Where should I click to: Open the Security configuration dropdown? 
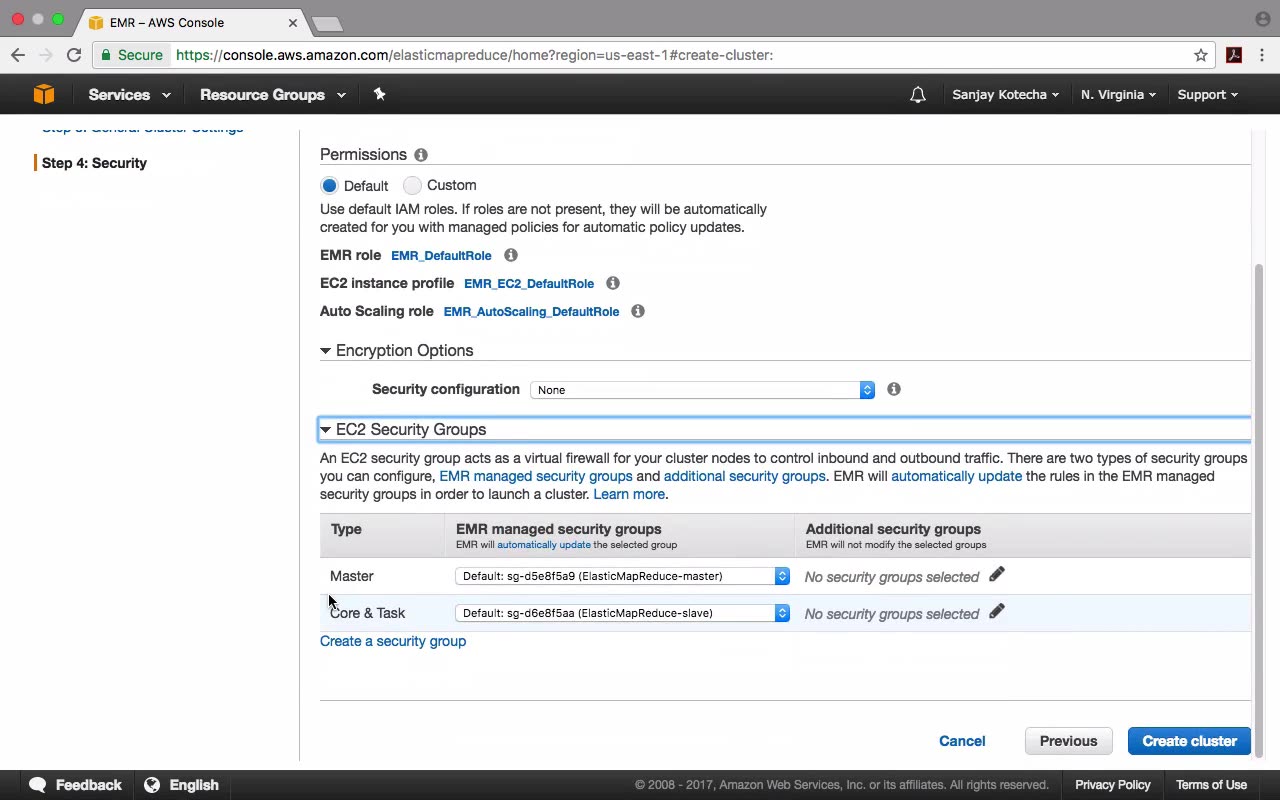[x=702, y=390]
